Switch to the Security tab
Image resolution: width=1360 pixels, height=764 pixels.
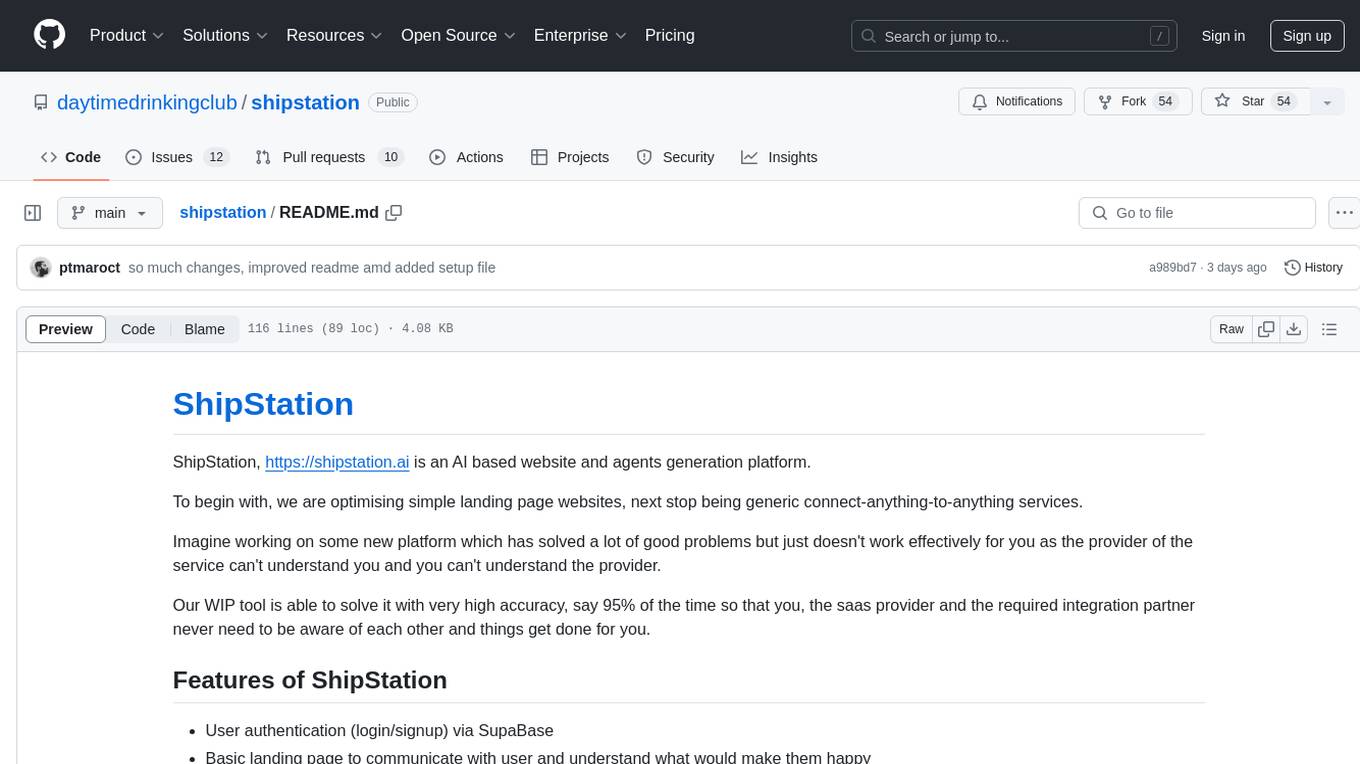click(676, 157)
